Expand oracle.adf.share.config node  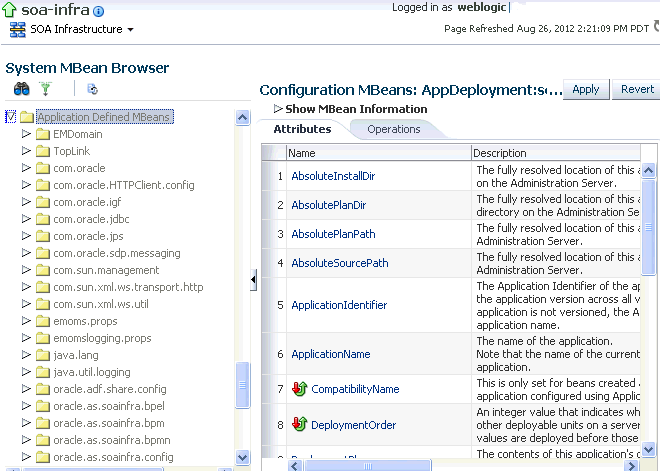click(x=26, y=389)
